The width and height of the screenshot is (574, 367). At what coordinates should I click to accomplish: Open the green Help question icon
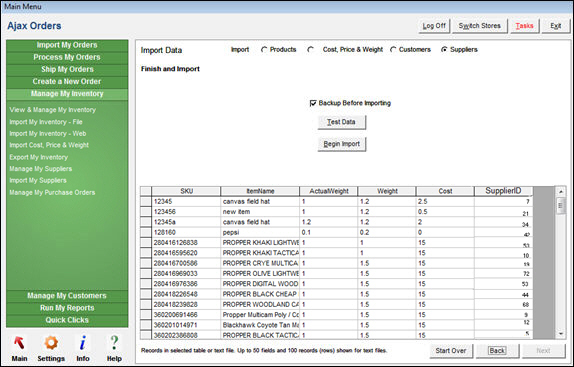pos(114,343)
